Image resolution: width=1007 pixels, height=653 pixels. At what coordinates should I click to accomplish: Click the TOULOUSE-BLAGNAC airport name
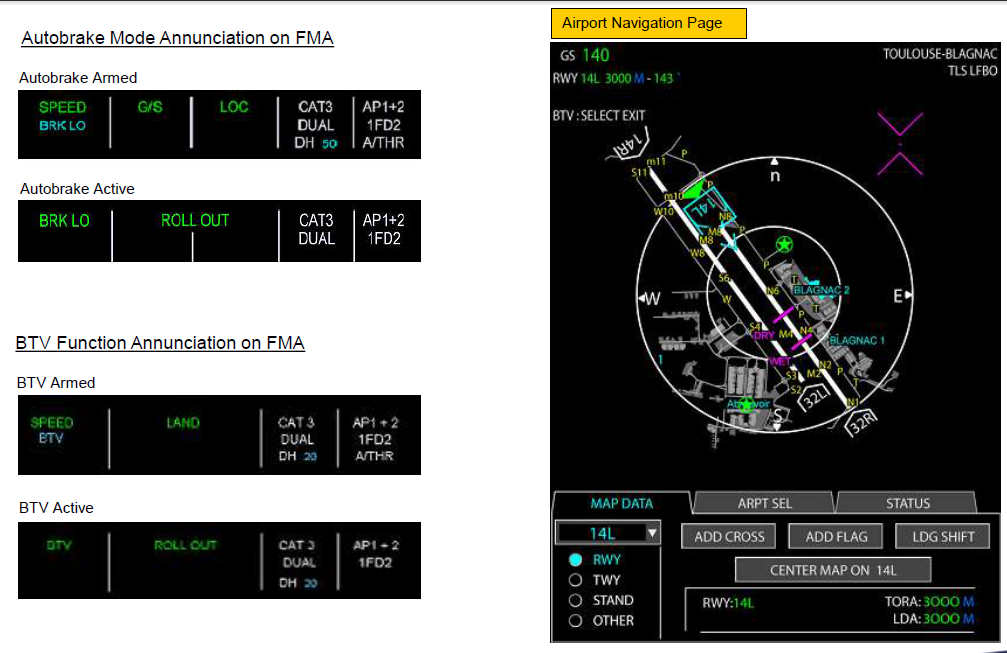(940, 54)
